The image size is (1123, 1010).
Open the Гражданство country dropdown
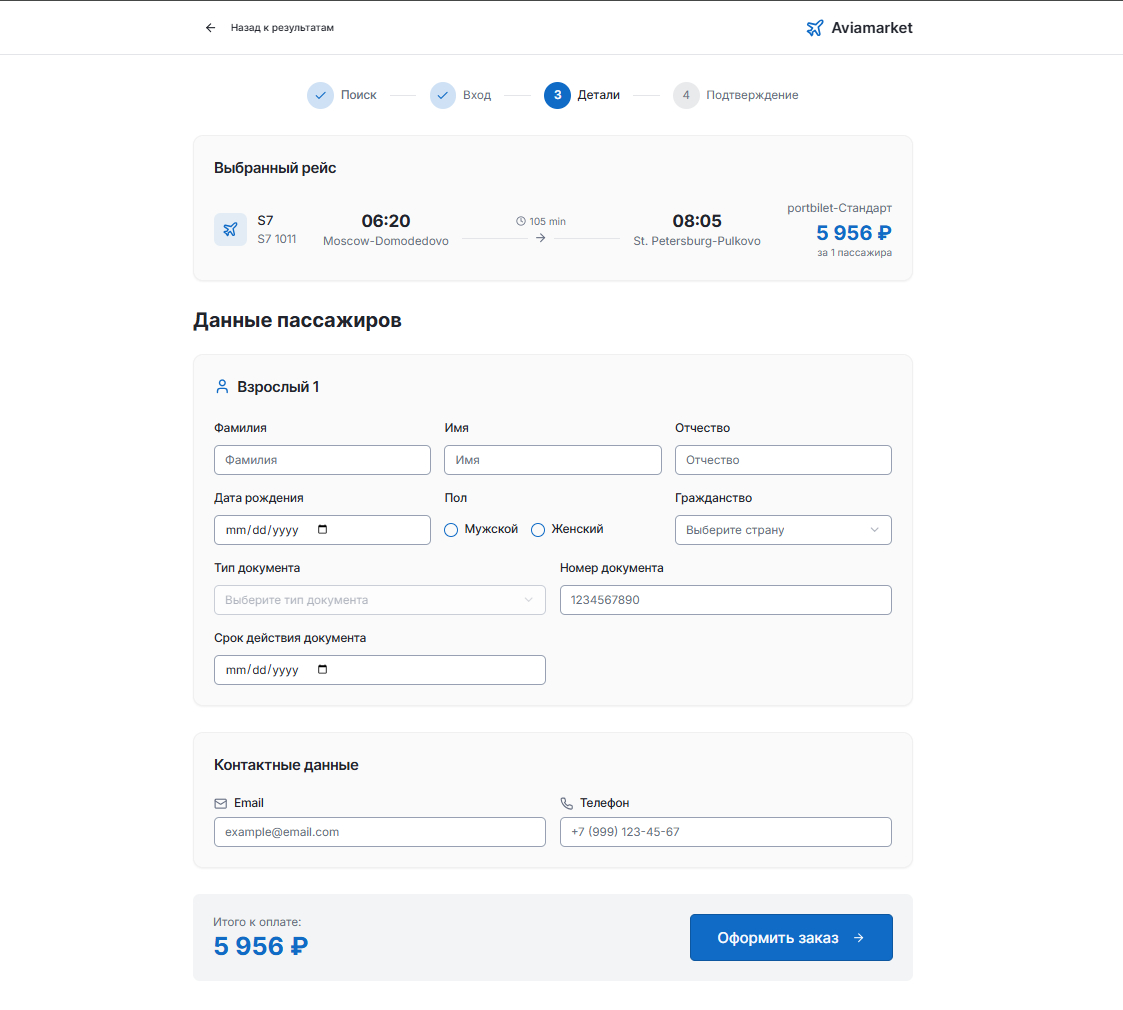[x=783, y=530]
